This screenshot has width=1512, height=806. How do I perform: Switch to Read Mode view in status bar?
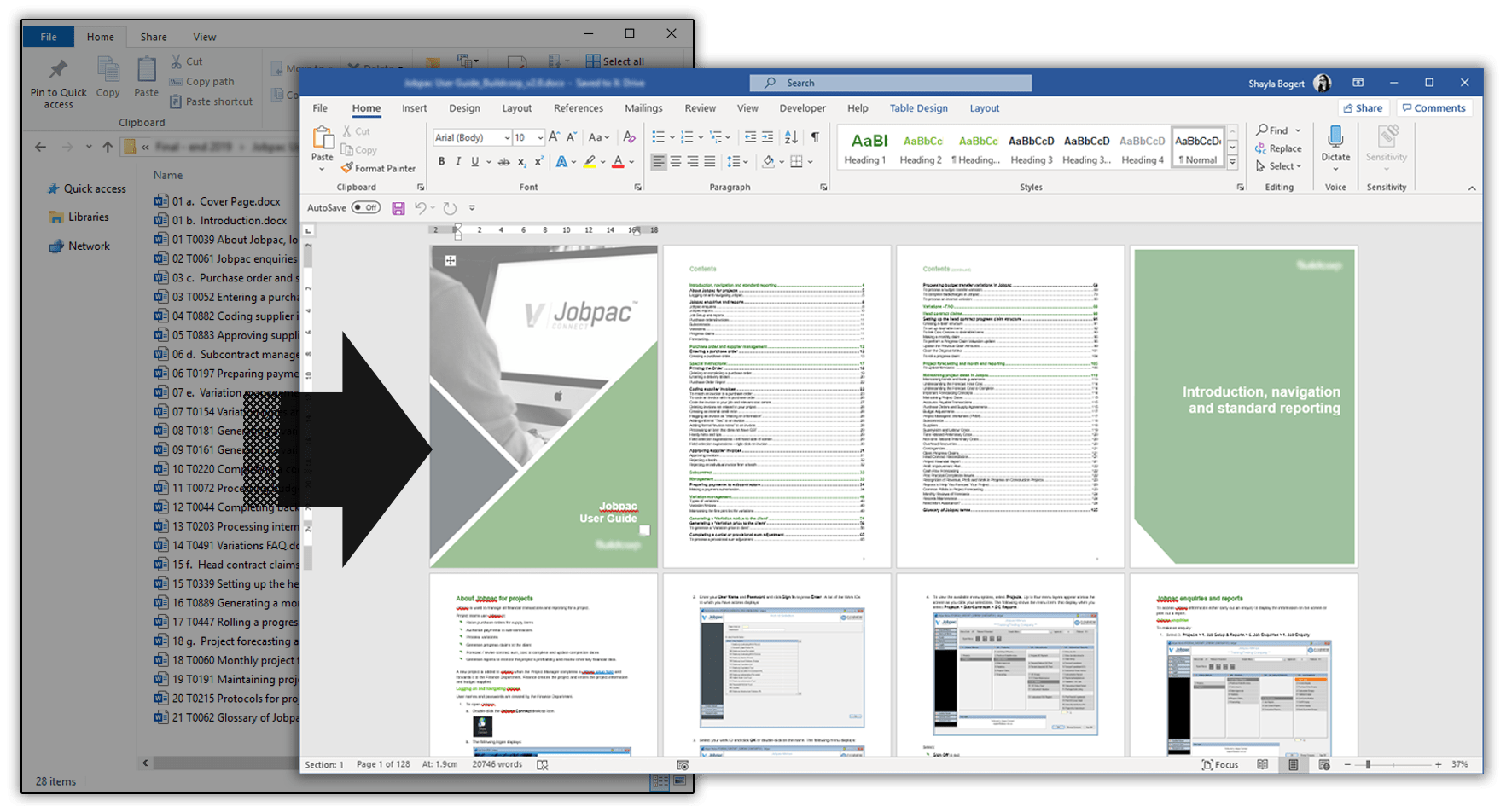(x=1262, y=765)
